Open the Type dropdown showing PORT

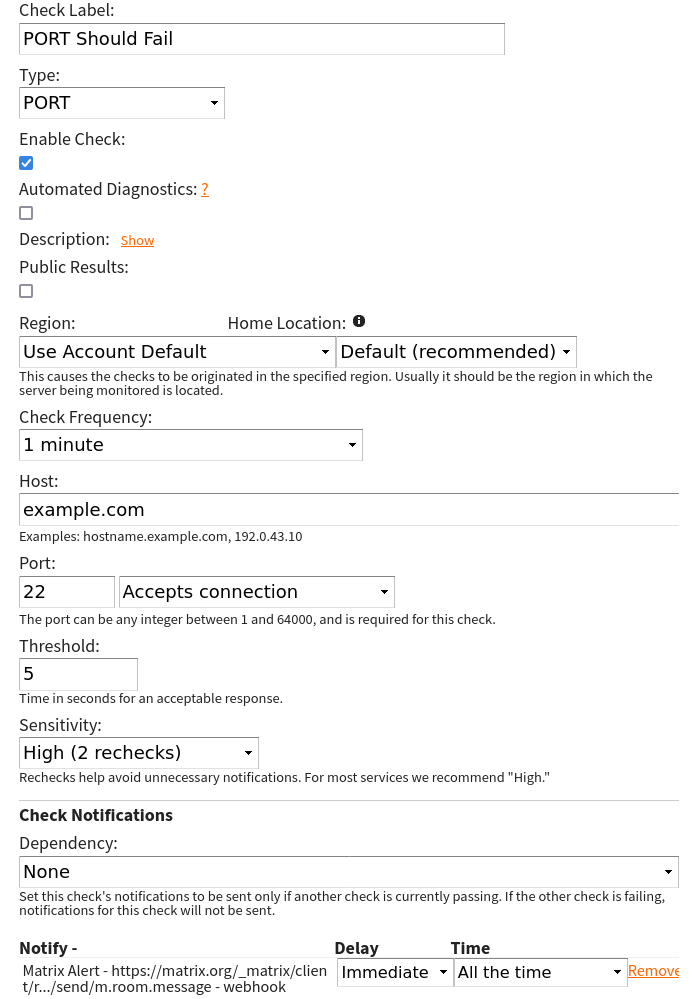coord(122,103)
